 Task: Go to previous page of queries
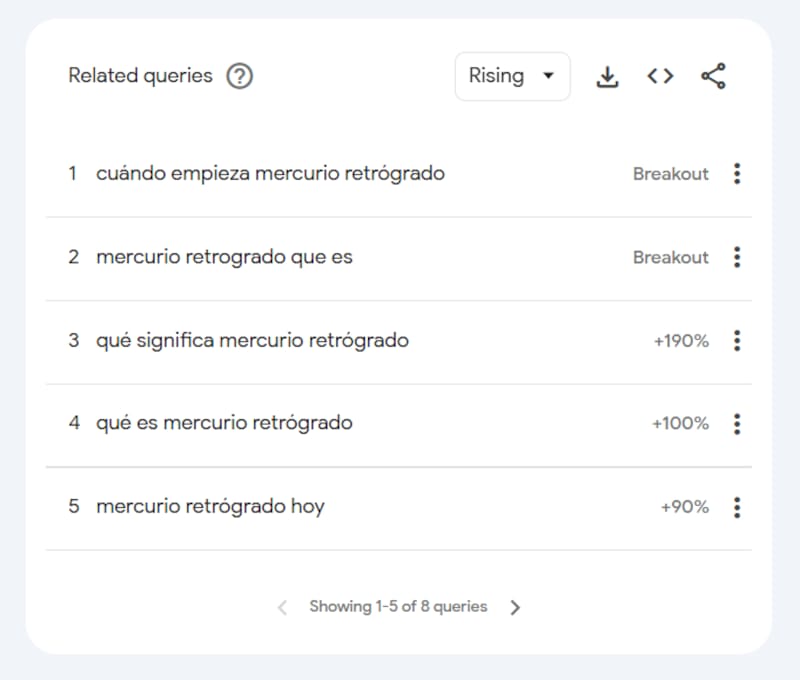(282, 607)
